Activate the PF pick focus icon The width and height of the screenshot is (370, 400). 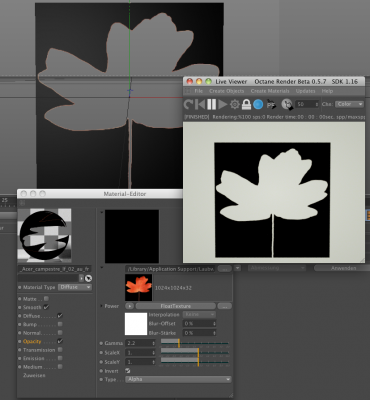(x=272, y=104)
